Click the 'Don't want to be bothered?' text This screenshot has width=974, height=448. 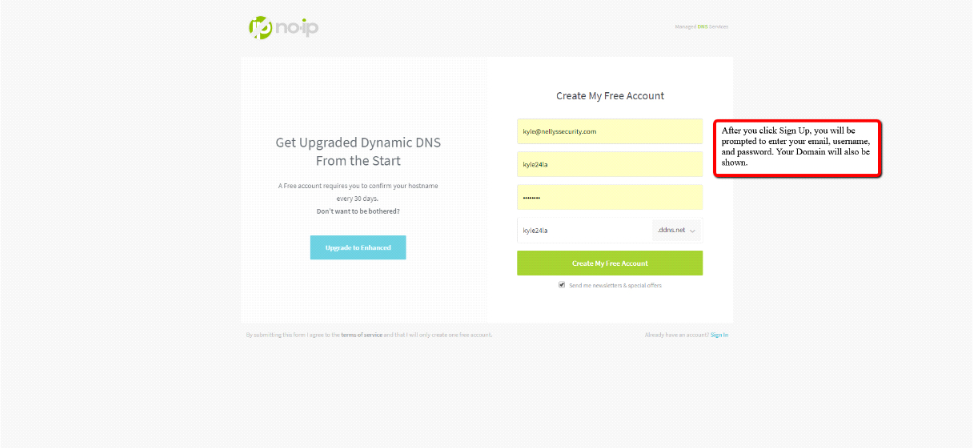point(358,212)
